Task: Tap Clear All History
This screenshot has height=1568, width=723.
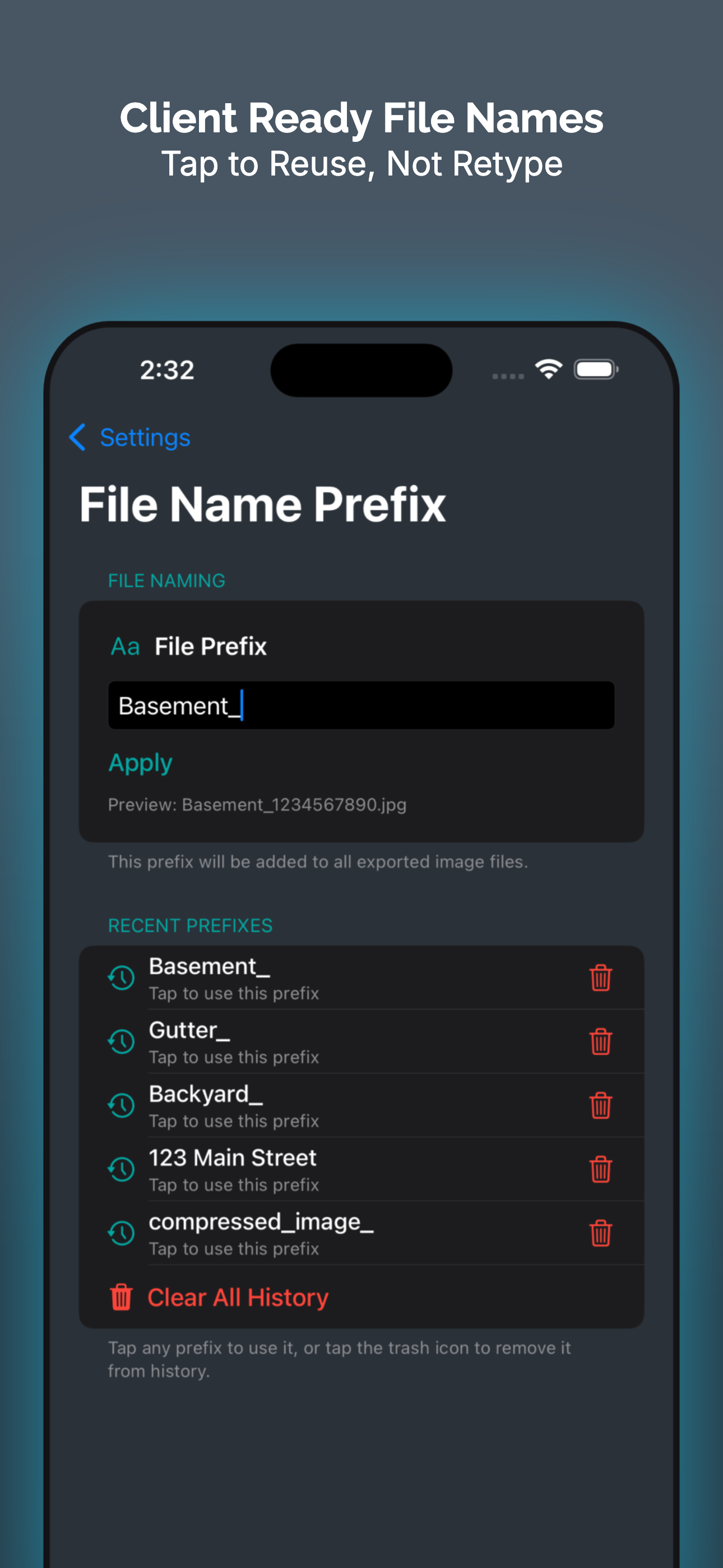Action: [x=237, y=1297]
